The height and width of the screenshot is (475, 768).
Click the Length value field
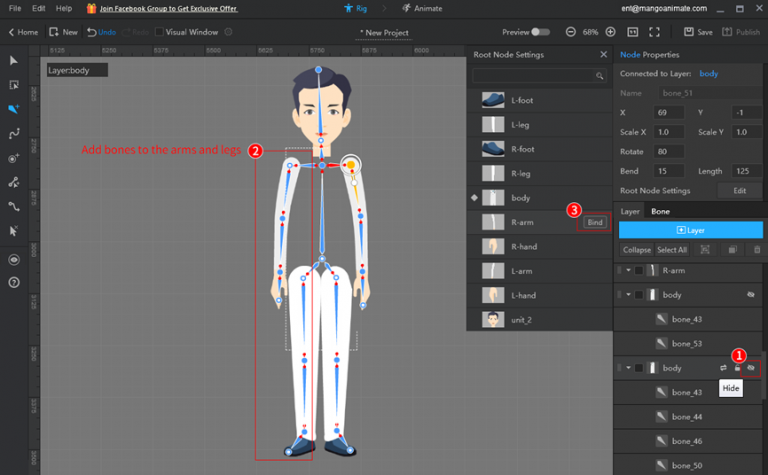pos(746,171)
